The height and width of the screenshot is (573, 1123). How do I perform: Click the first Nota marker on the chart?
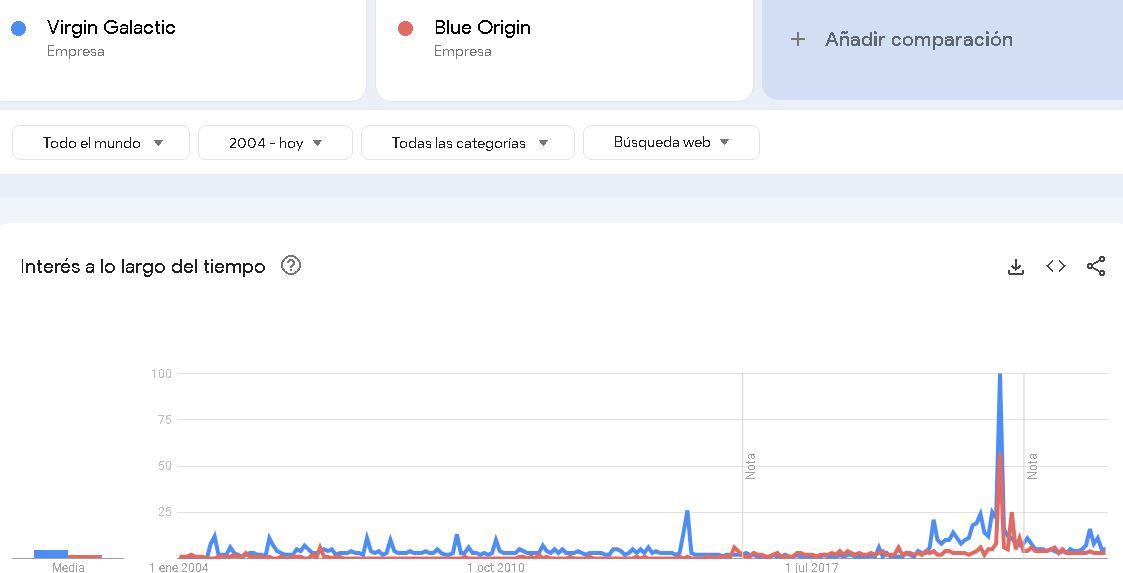750,466
